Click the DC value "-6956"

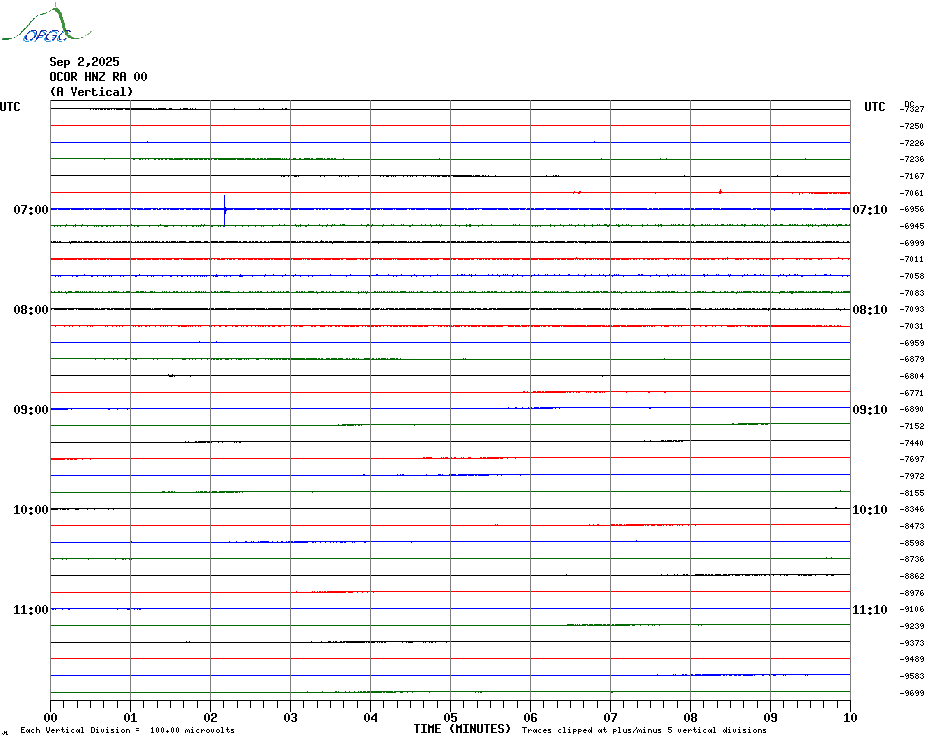click(x=912, y=209)
